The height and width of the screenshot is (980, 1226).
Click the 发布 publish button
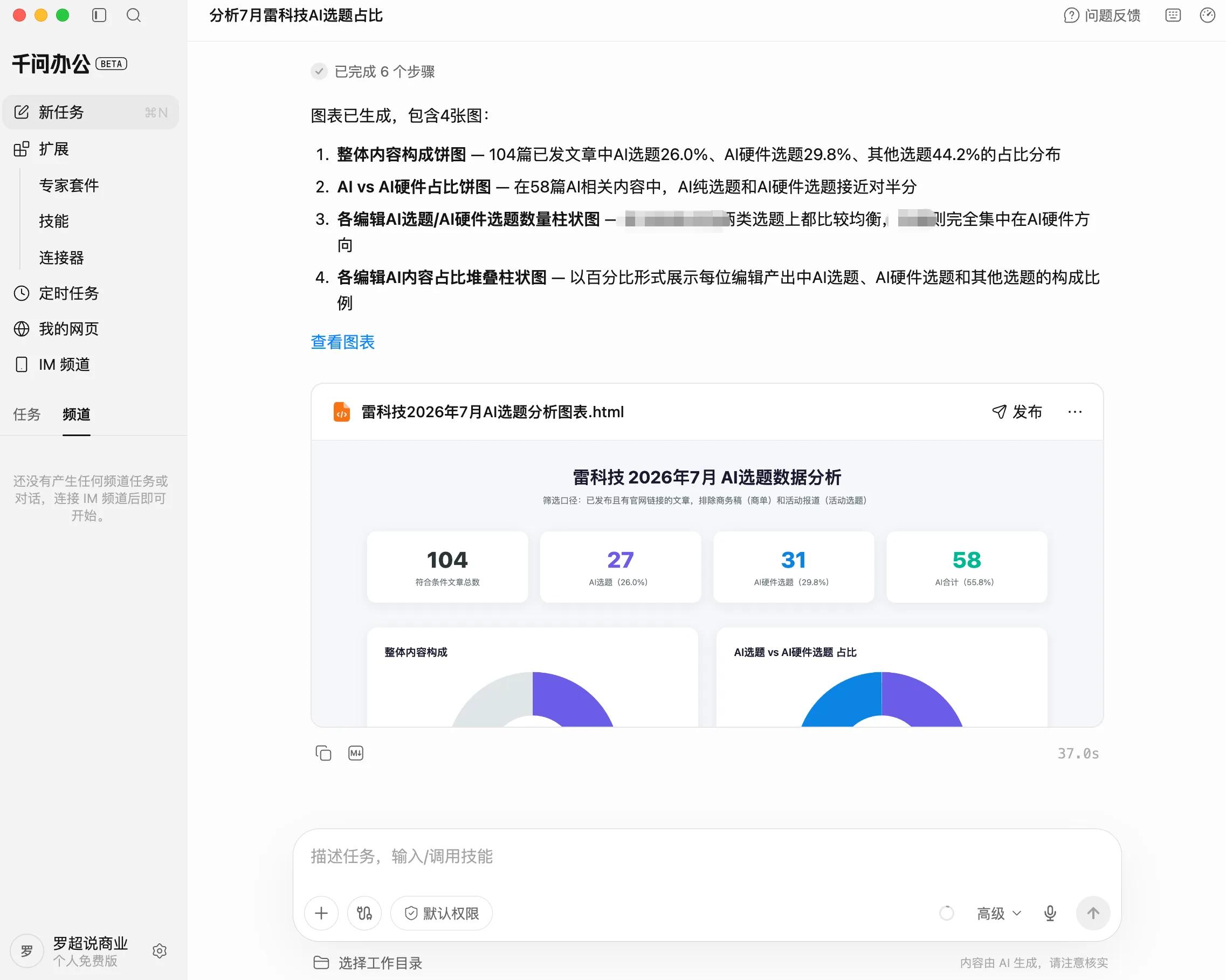point(1017,412)
